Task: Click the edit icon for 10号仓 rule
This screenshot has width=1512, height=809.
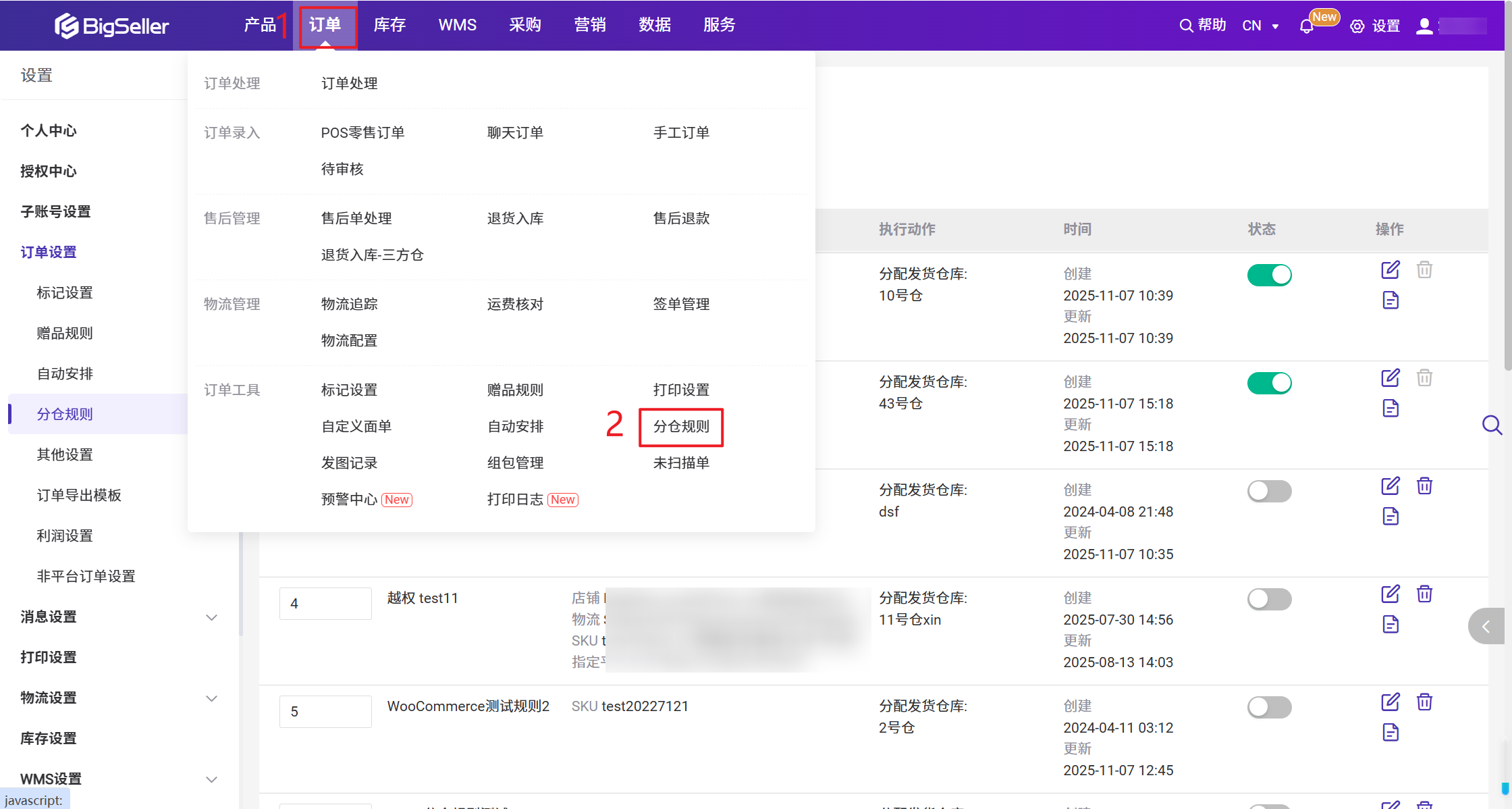Action: [1390, 270]
